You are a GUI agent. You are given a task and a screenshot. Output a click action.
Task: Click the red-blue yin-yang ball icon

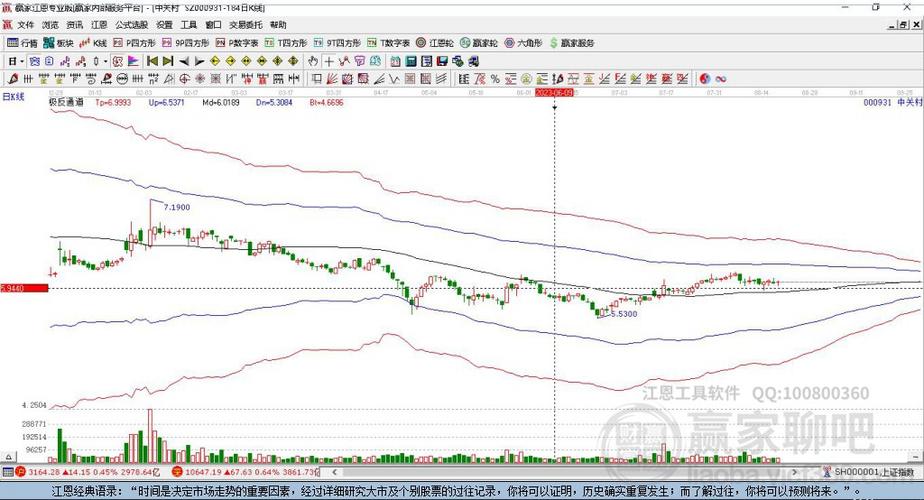coord(705,79)
